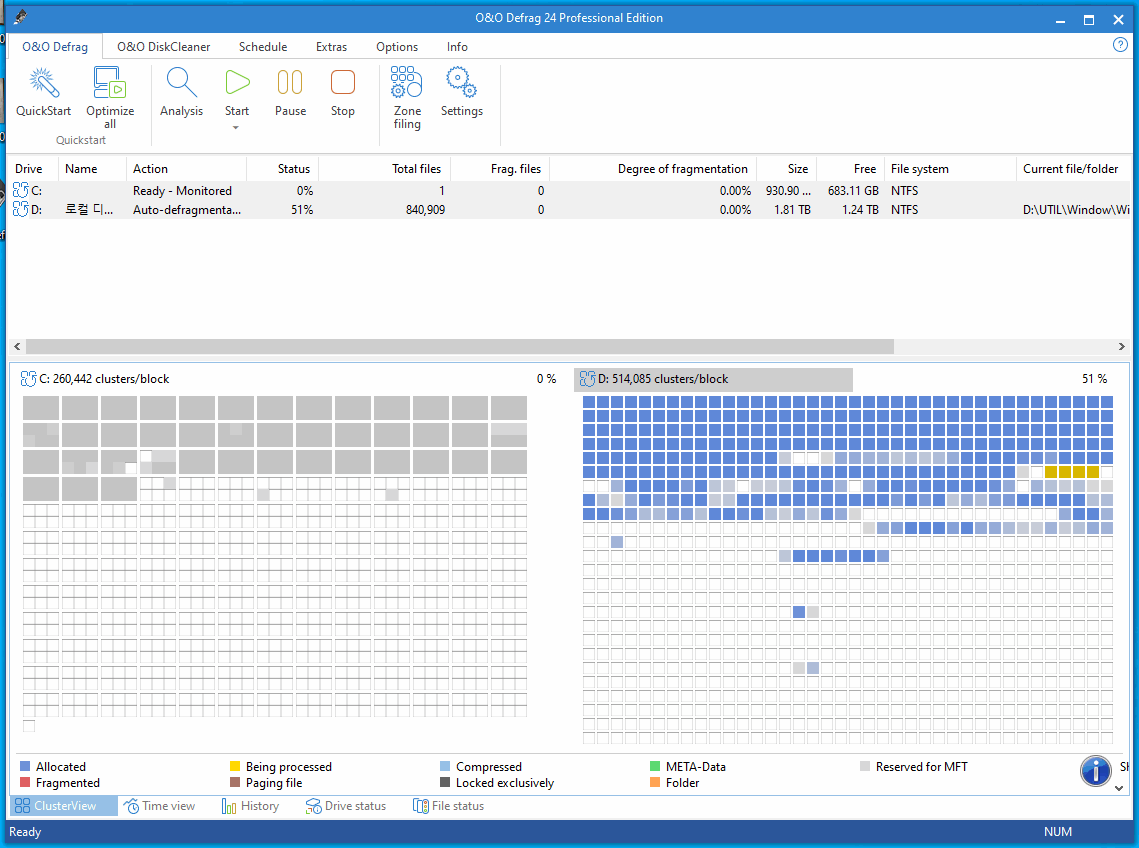Screen dimensions: 1139x848
Task: Click the QuickStart wand icon
Action: (x=43, y=84)
